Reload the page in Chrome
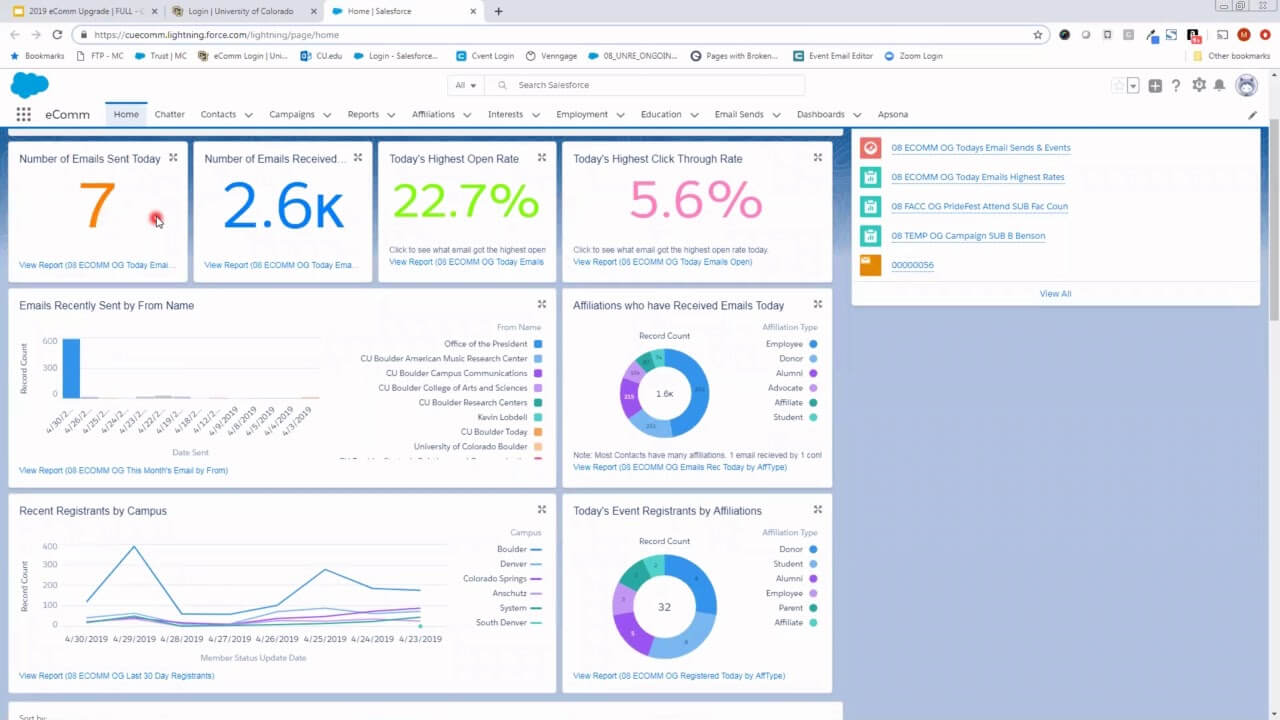1280x720 pixels. click(57, 34)
